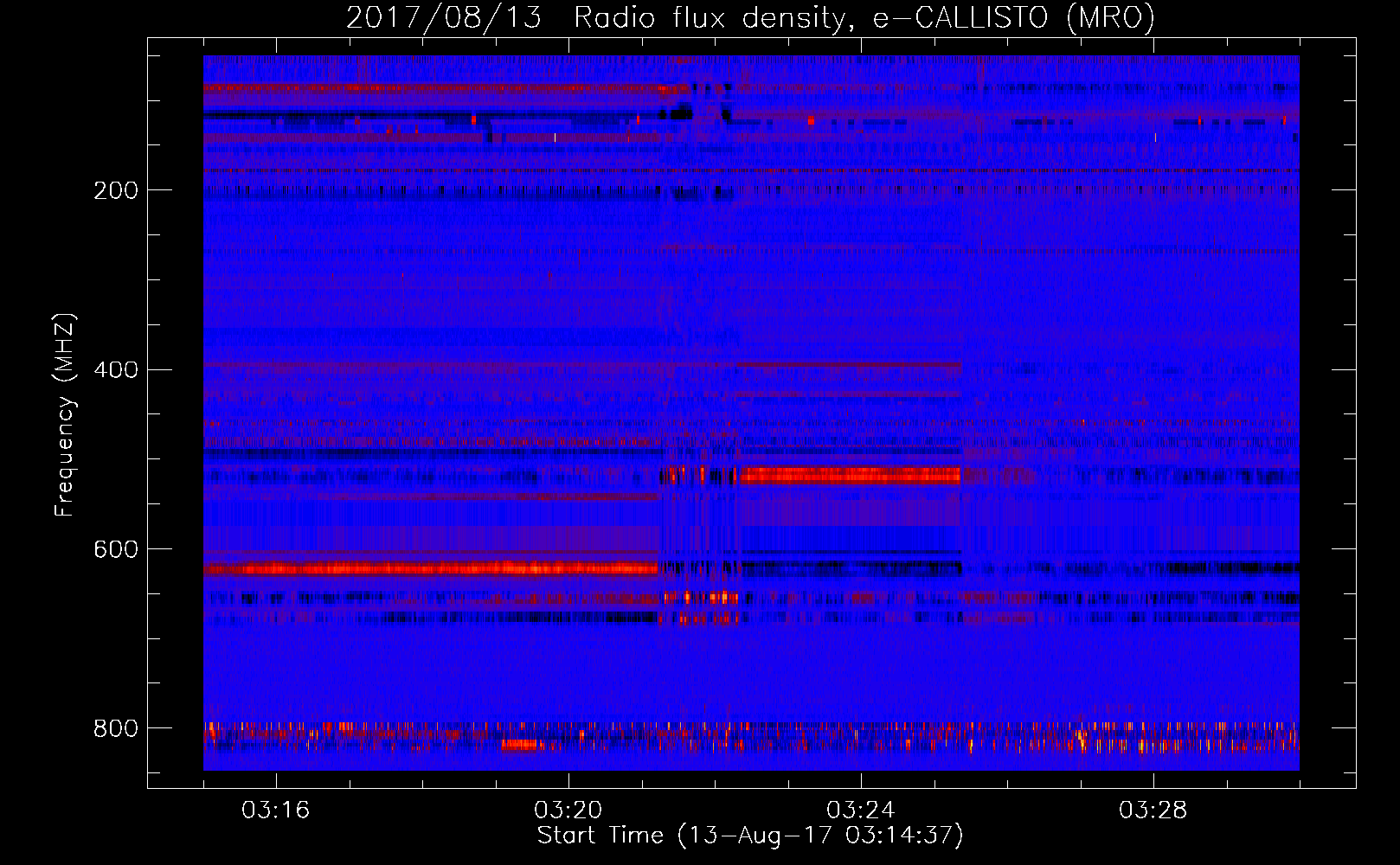The image size is (1400, 865).
Task: Click the red band near 90 MHz at top
Action: point(446,88)
